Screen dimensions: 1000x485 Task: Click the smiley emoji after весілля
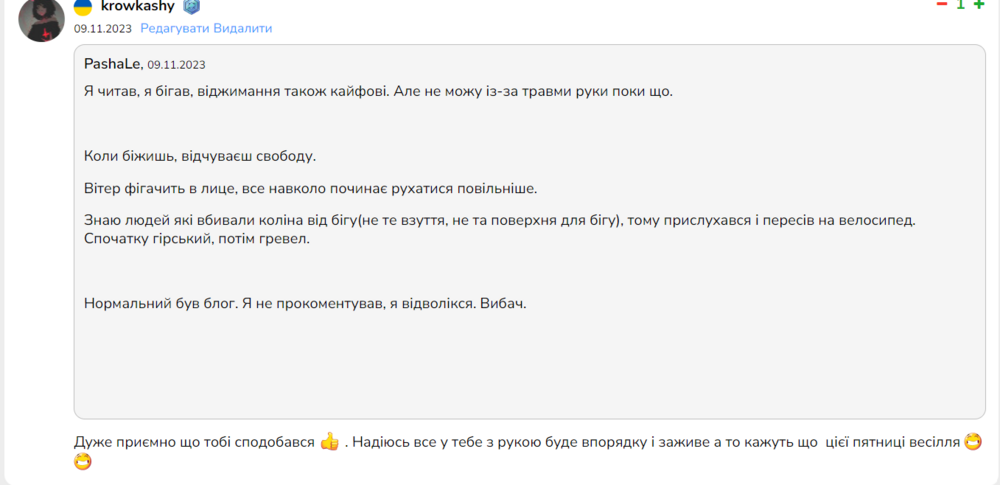click(x=973, y=442)
